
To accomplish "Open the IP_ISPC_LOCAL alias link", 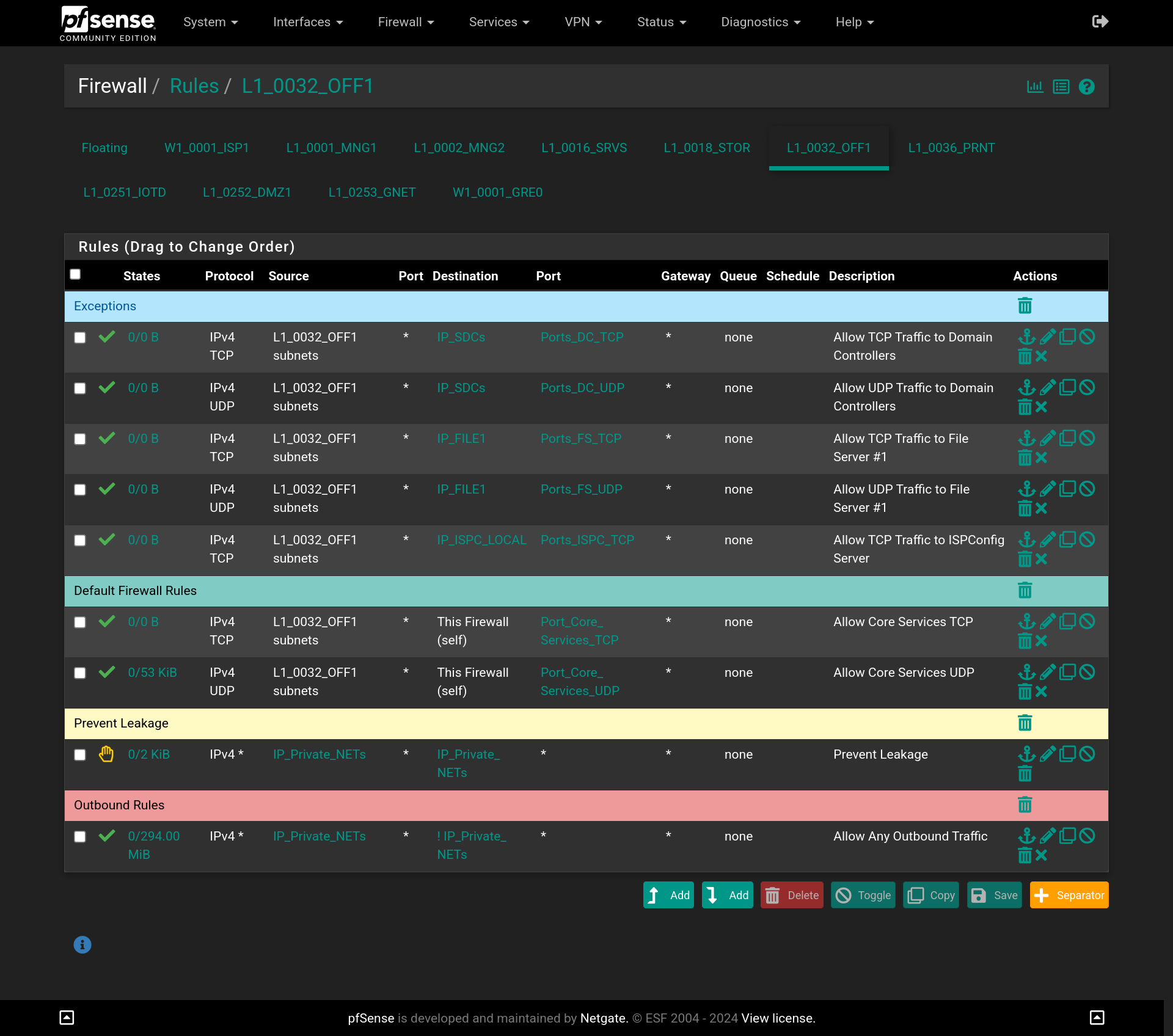I will pos(481,540).
